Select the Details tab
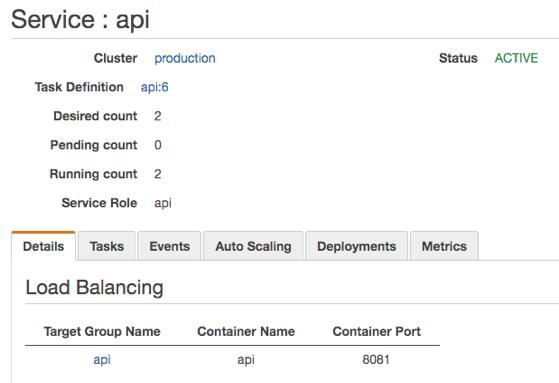559x383 pixels. (43, 246)
